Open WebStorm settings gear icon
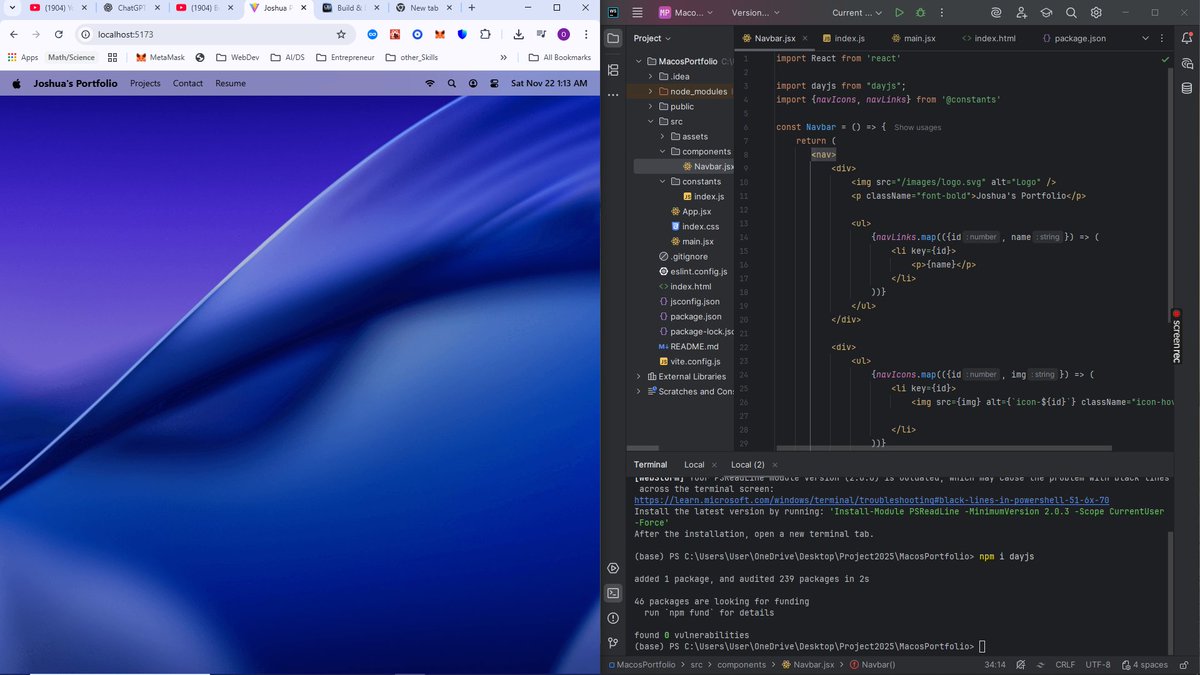Viewport: 1200px width, 675px height. tap(1096, 13)
